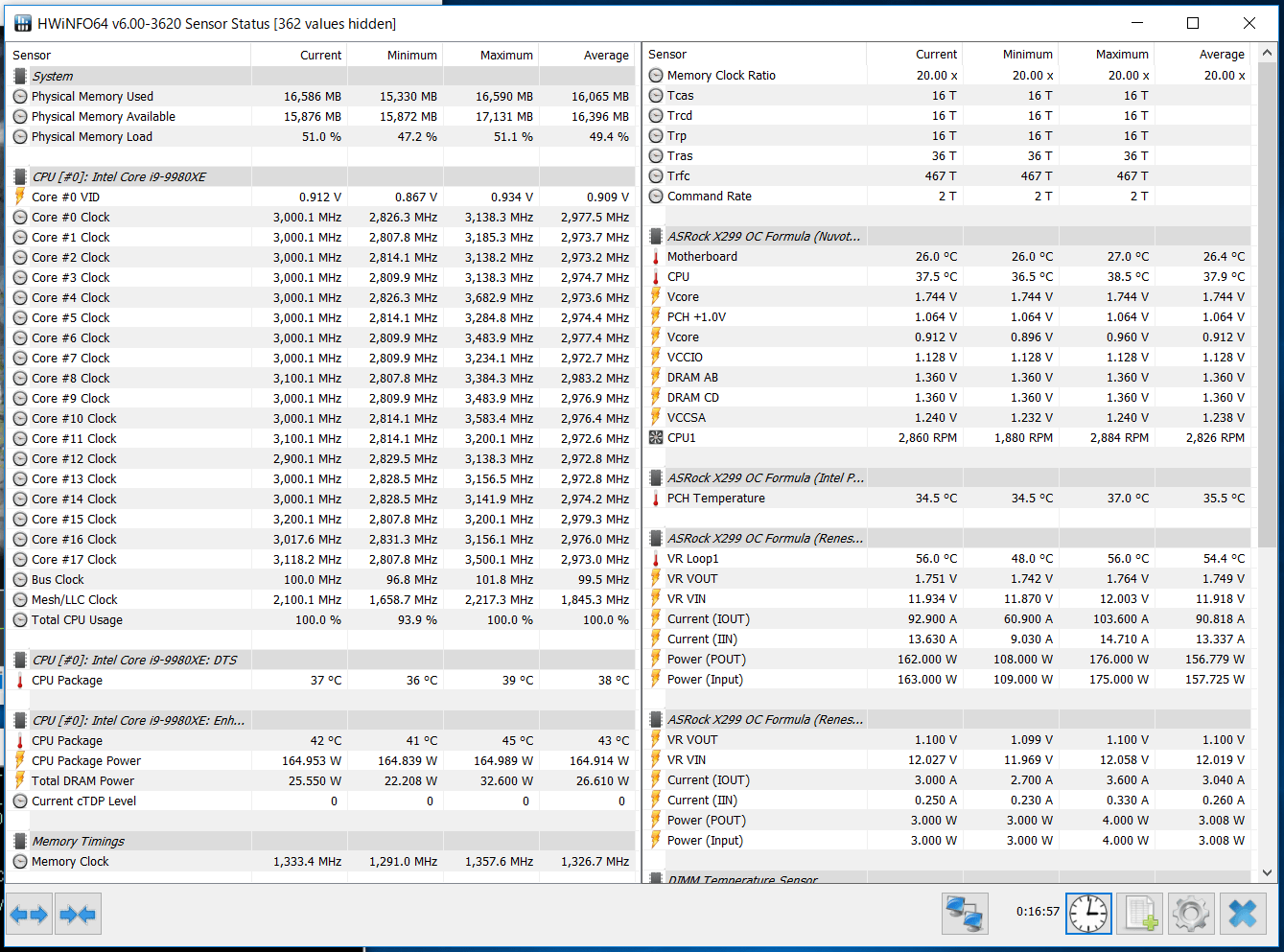
Task: Click the 3,682.9 MHz maximum clock value
Action: pos(499,297)
